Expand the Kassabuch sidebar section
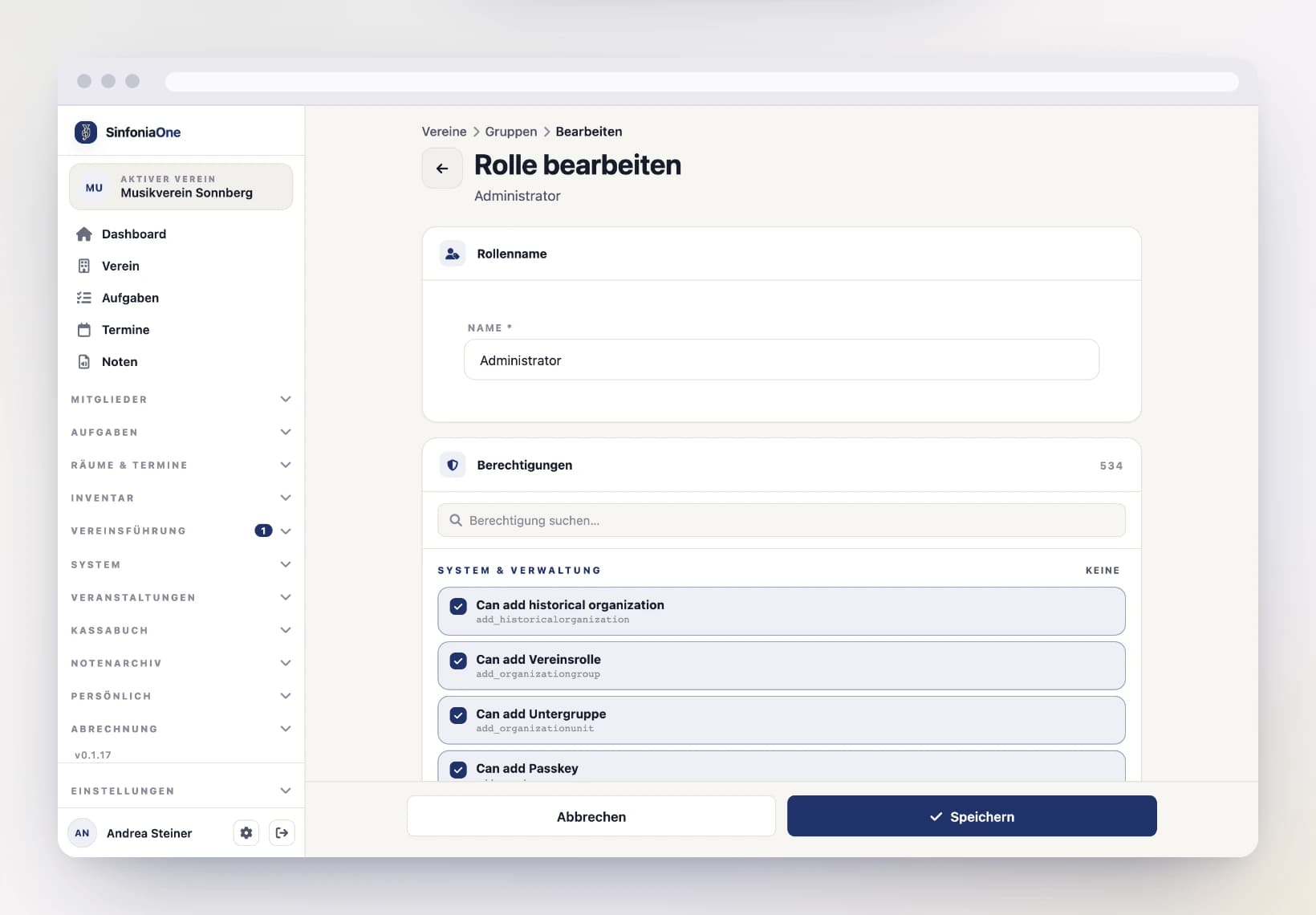The width and height of the screenshot is (1316, 915). click(x=181, y=630)
